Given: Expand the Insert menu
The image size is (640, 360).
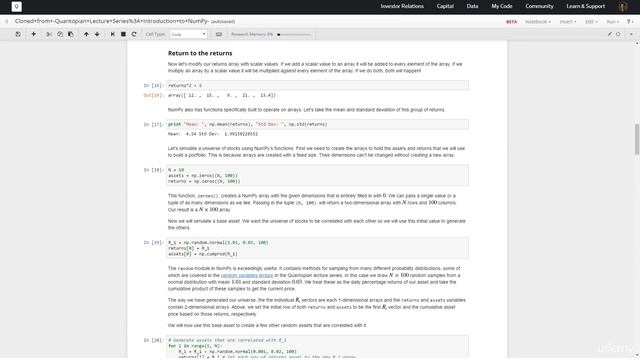Looking at the screenshot, I should (568, 22).
